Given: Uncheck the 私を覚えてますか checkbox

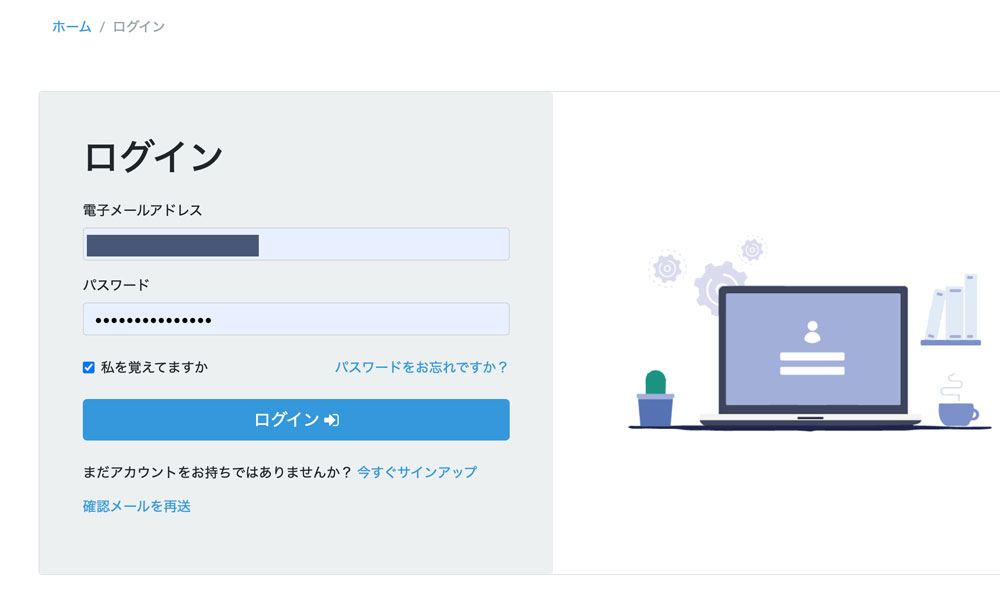Looking at the screenshot, I should [89, 368].
